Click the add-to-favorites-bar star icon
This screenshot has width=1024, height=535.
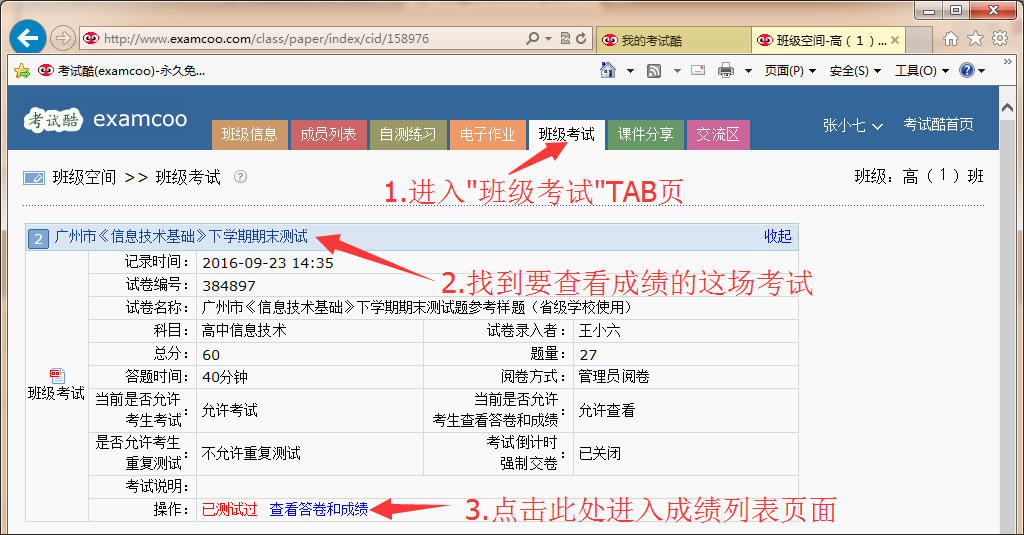(21, 71)
